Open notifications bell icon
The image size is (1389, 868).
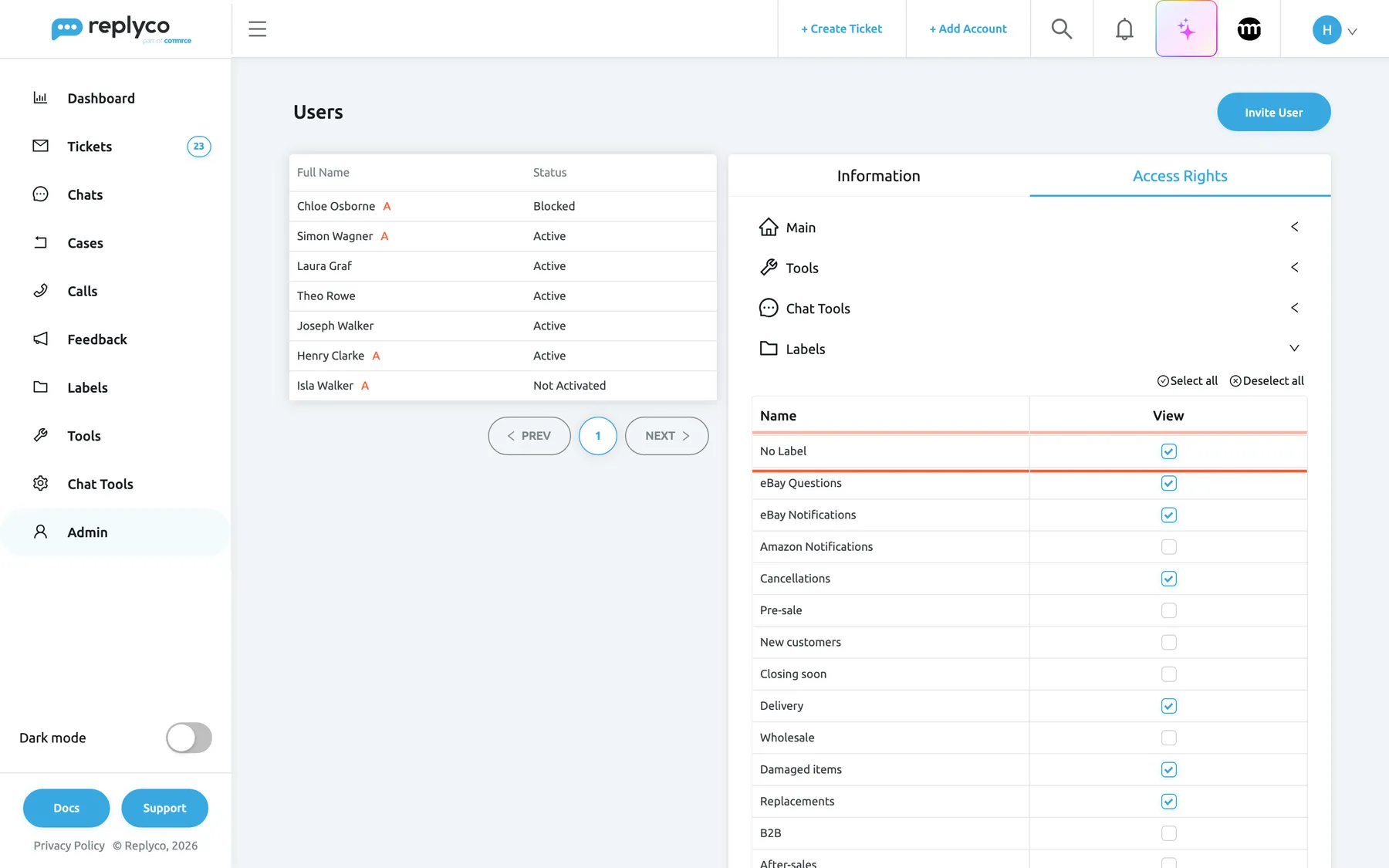click(1124, 29)
